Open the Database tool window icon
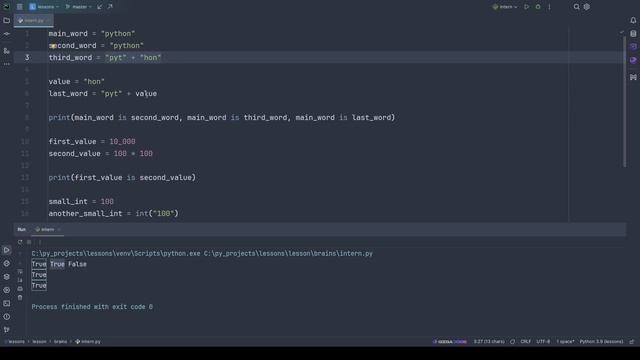Viewport: 640px width, 360px height. point(633,33)
